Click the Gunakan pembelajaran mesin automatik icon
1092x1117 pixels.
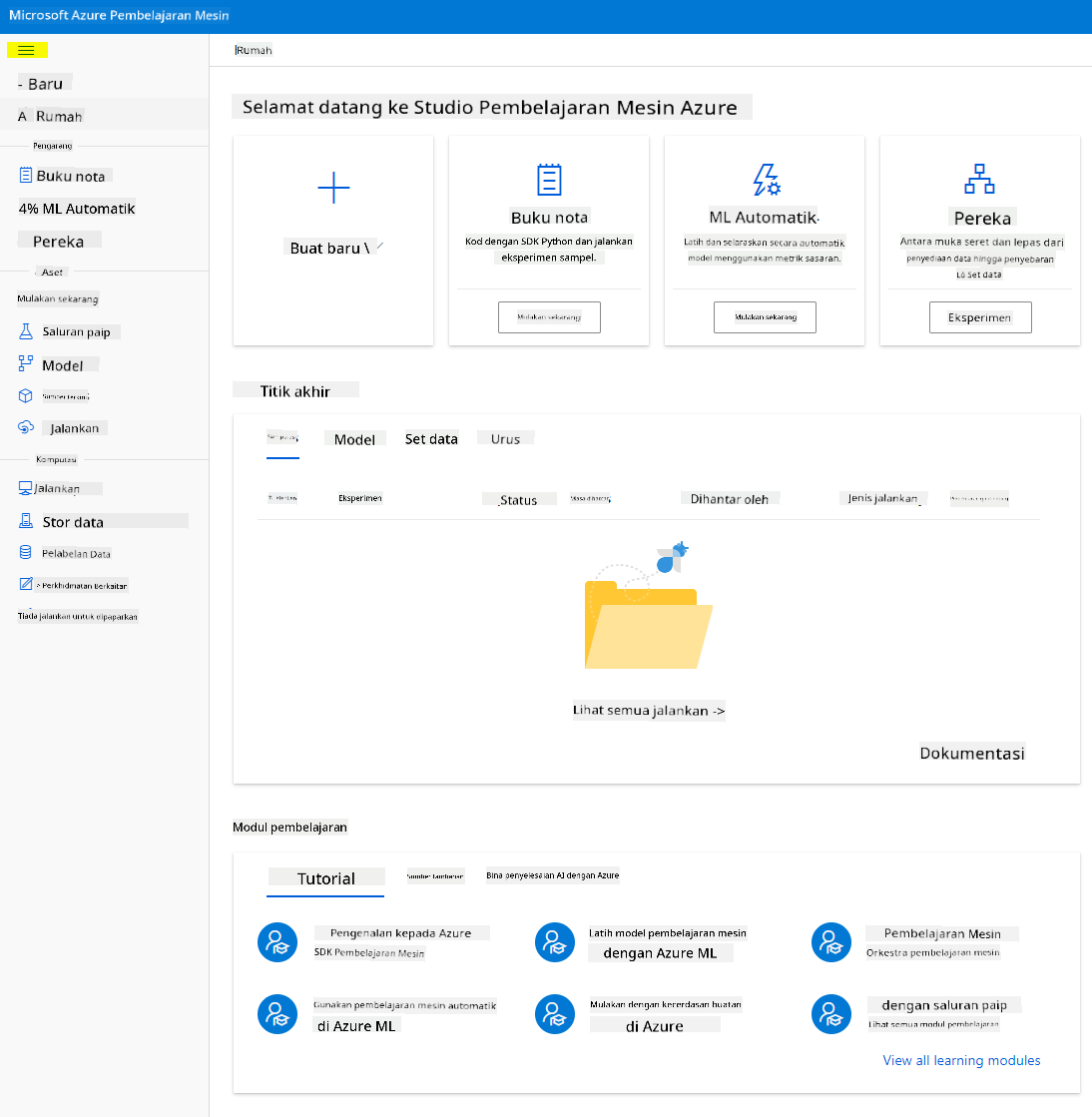tap(277, 1014)
